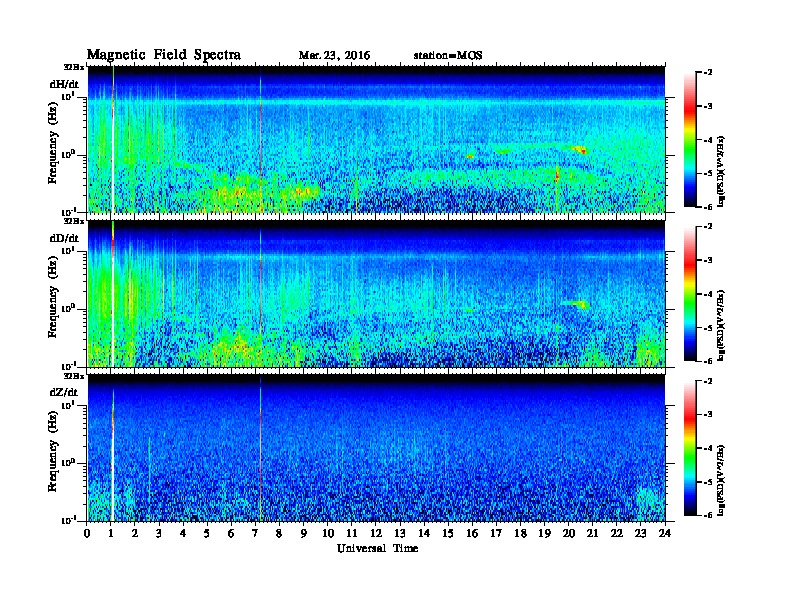
Task: Click the dH/dt spectrogram plot area
Action: pos(376,139)
